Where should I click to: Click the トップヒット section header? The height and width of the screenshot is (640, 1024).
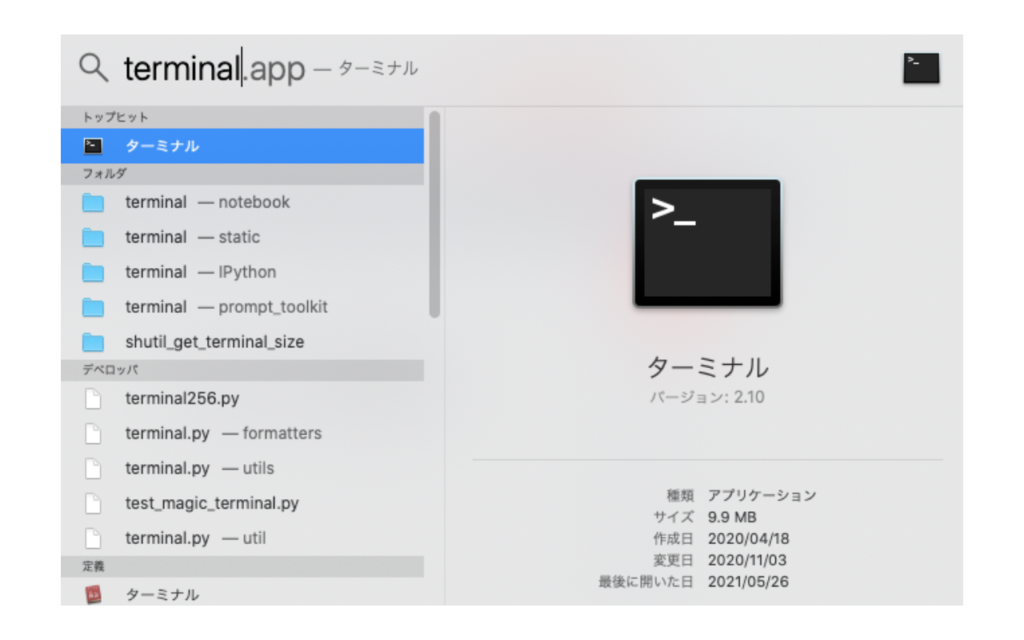pos(242,118)
